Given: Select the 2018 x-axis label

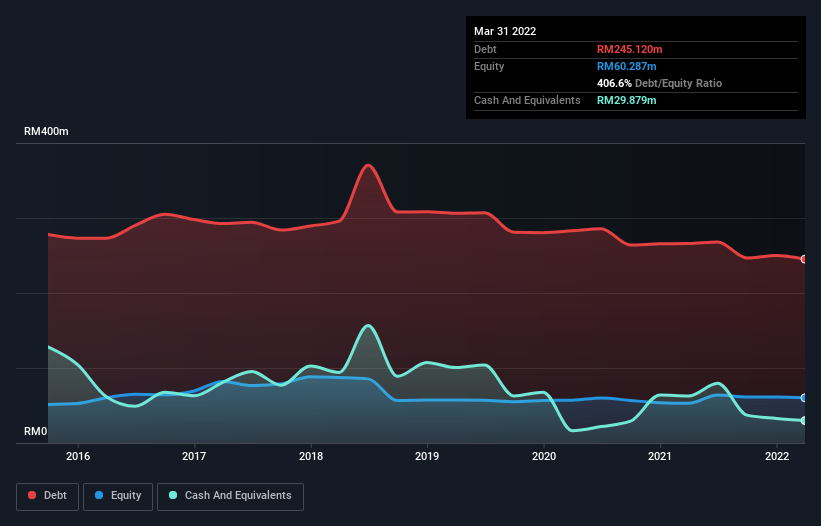Looking at the screenshot, I should click(311, 456).
